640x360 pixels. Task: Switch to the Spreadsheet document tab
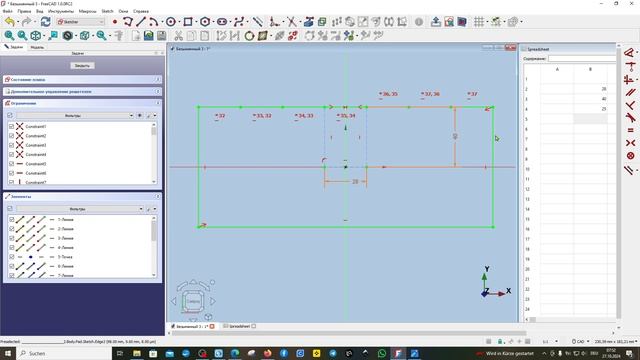pos(239,326)
